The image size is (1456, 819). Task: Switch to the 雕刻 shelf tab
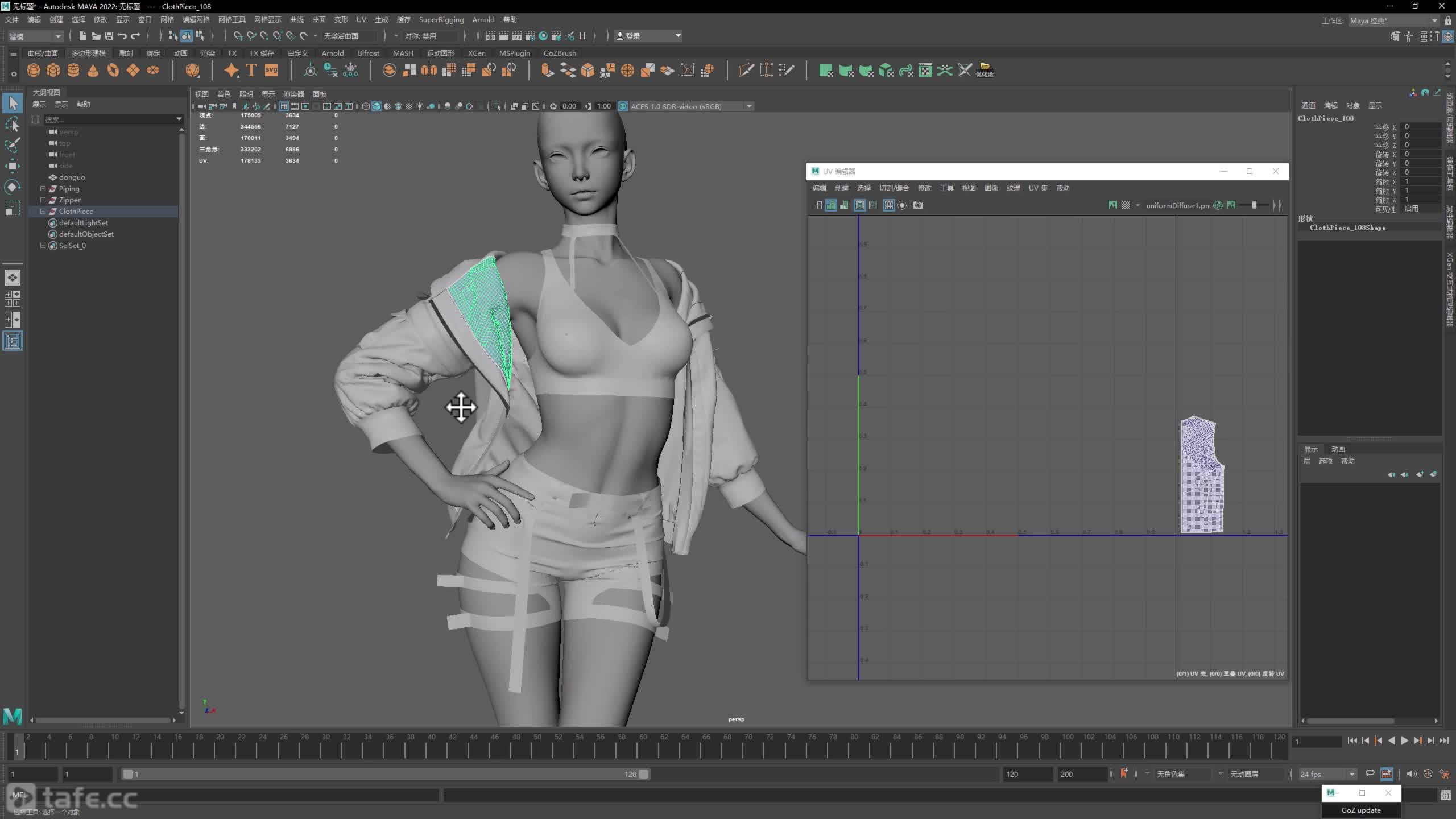point(126,53)
